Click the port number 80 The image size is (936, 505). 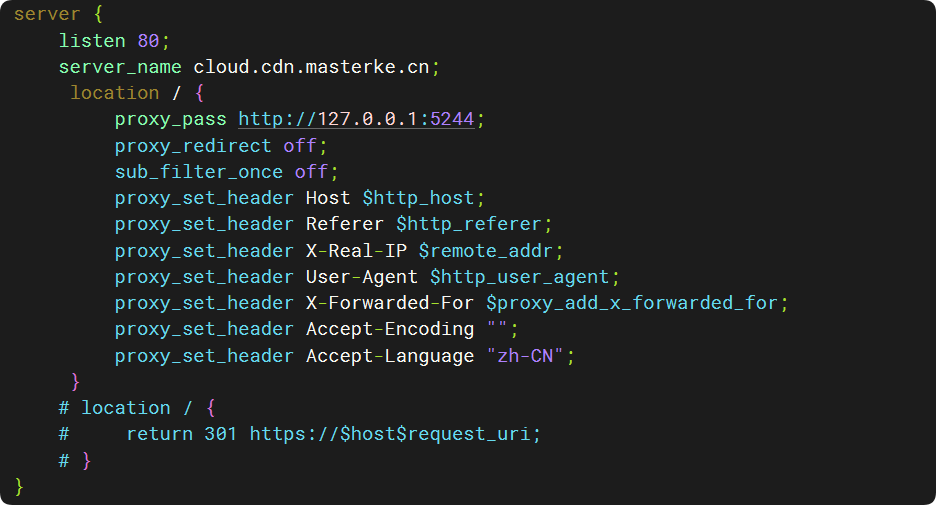pos(148,41)
